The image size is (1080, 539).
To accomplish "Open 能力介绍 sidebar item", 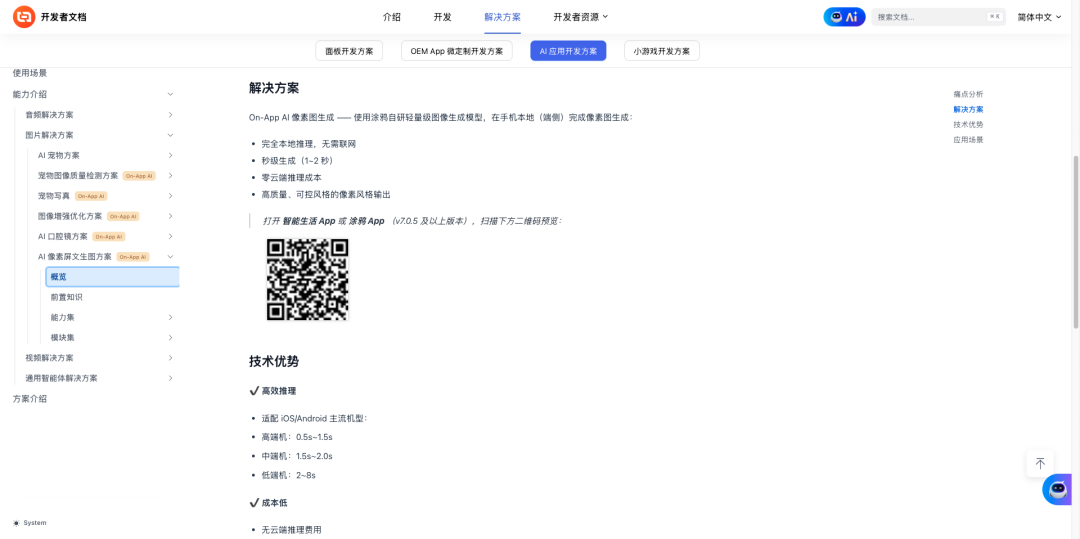I will coord(30,94).
